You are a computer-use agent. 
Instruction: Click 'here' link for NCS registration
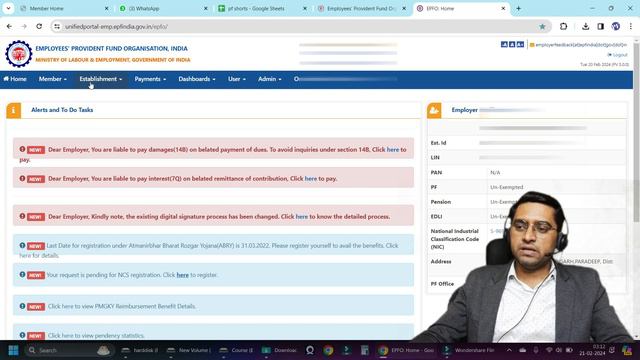(182, 275)
